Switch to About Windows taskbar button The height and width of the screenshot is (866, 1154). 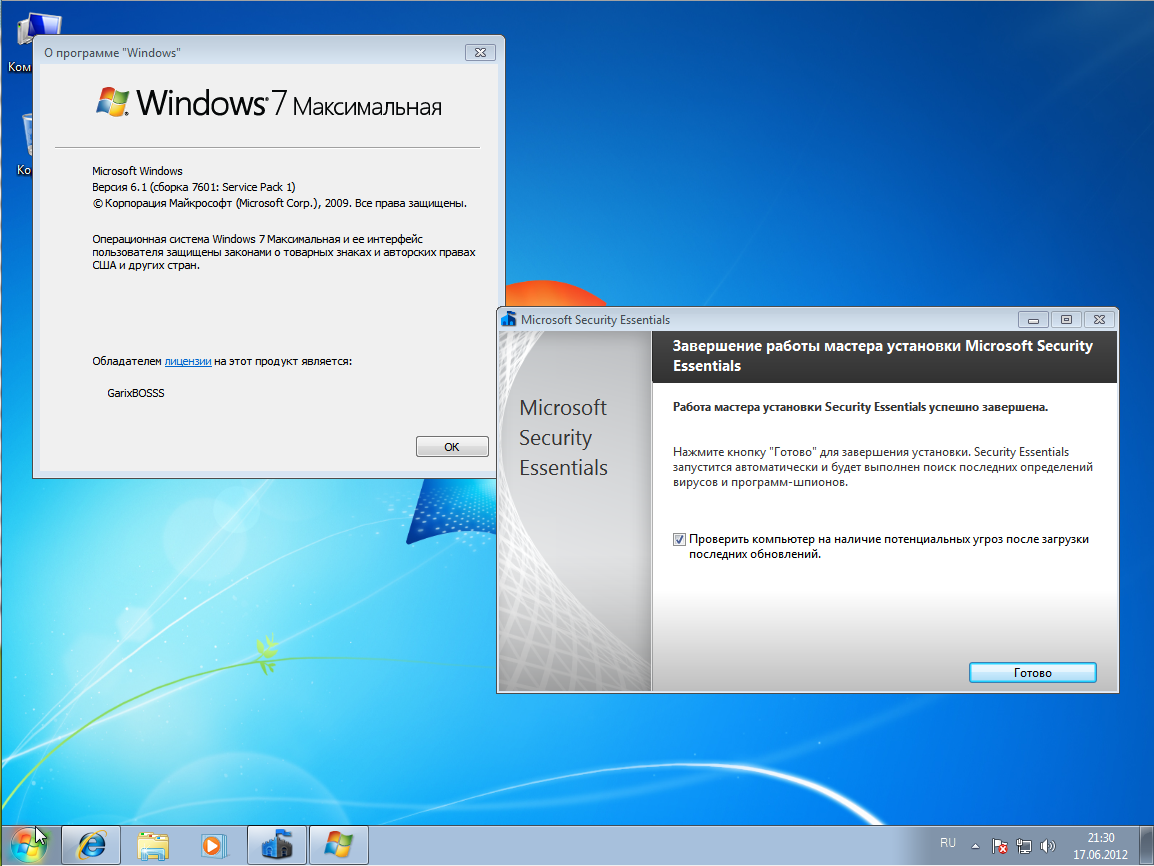(x=339, y=845)
